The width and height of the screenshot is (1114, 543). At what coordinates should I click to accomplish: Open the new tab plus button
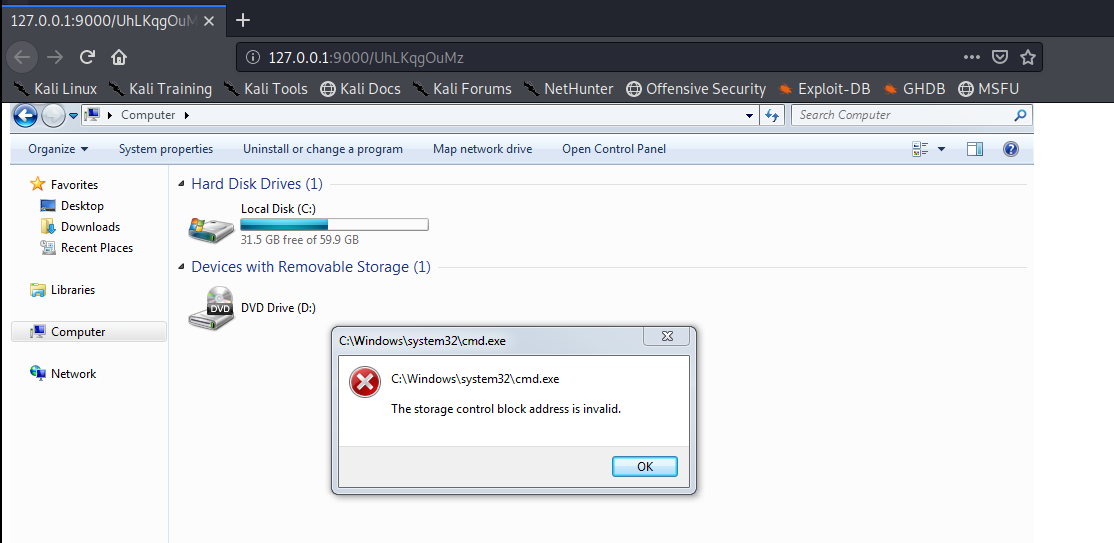[x=243, y=20]
